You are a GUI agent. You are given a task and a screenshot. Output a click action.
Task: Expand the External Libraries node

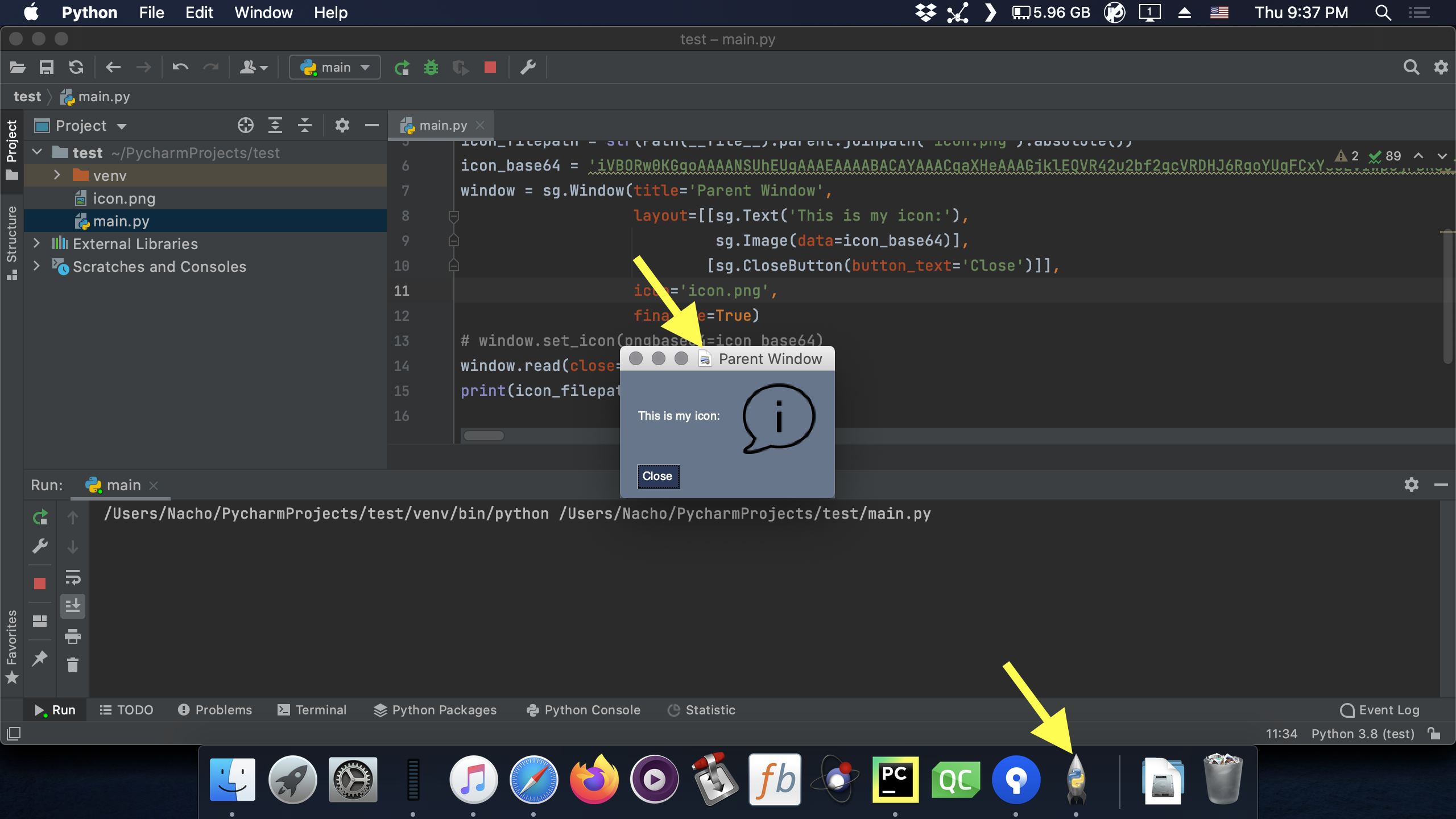(36, 243)
